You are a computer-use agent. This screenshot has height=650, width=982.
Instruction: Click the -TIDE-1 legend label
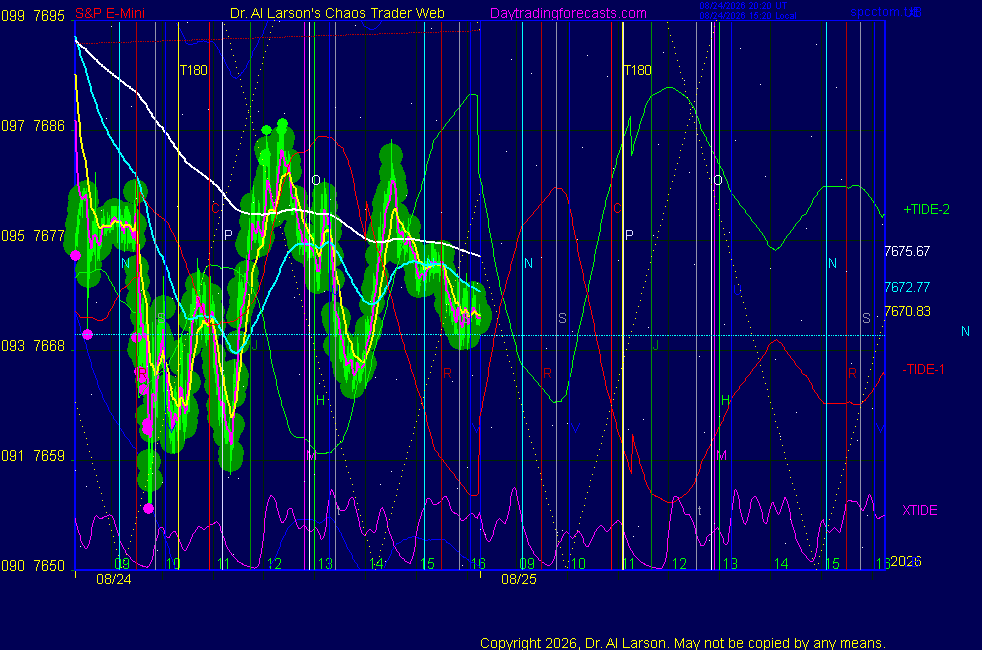tap(923, 369)
